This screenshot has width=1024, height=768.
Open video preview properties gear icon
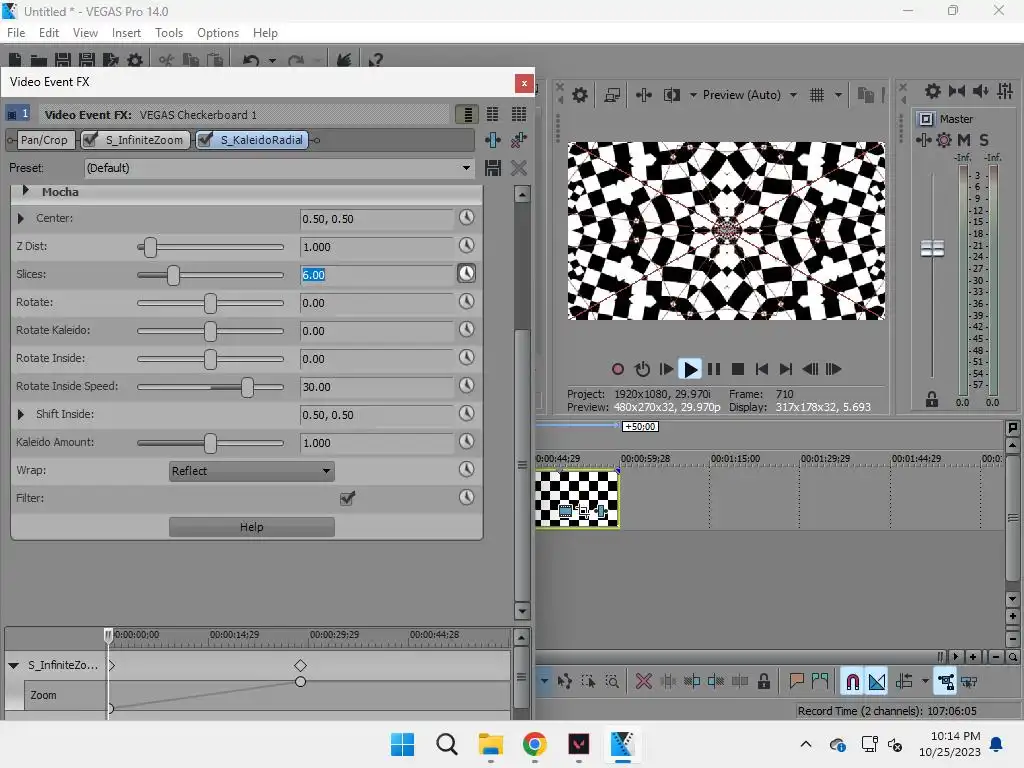click(x=579, y=95)
